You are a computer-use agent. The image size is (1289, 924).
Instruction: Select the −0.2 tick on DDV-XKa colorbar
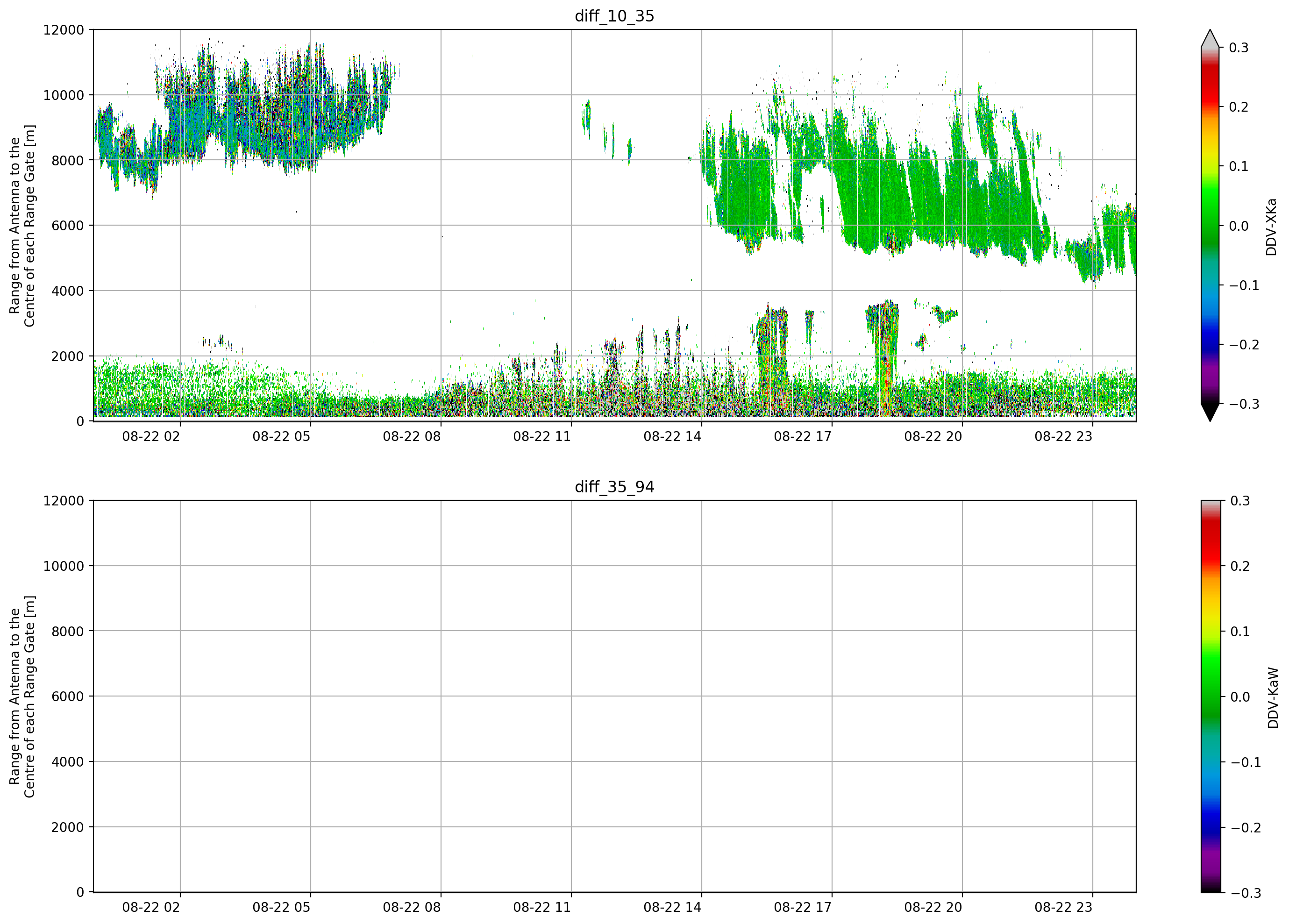click(x=1244, y=345)
